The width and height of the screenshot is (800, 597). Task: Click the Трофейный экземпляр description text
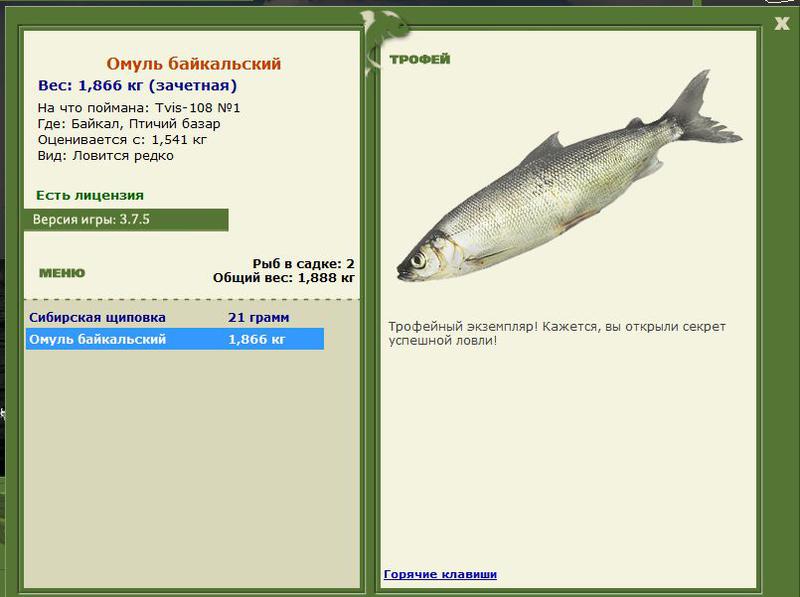557,333
